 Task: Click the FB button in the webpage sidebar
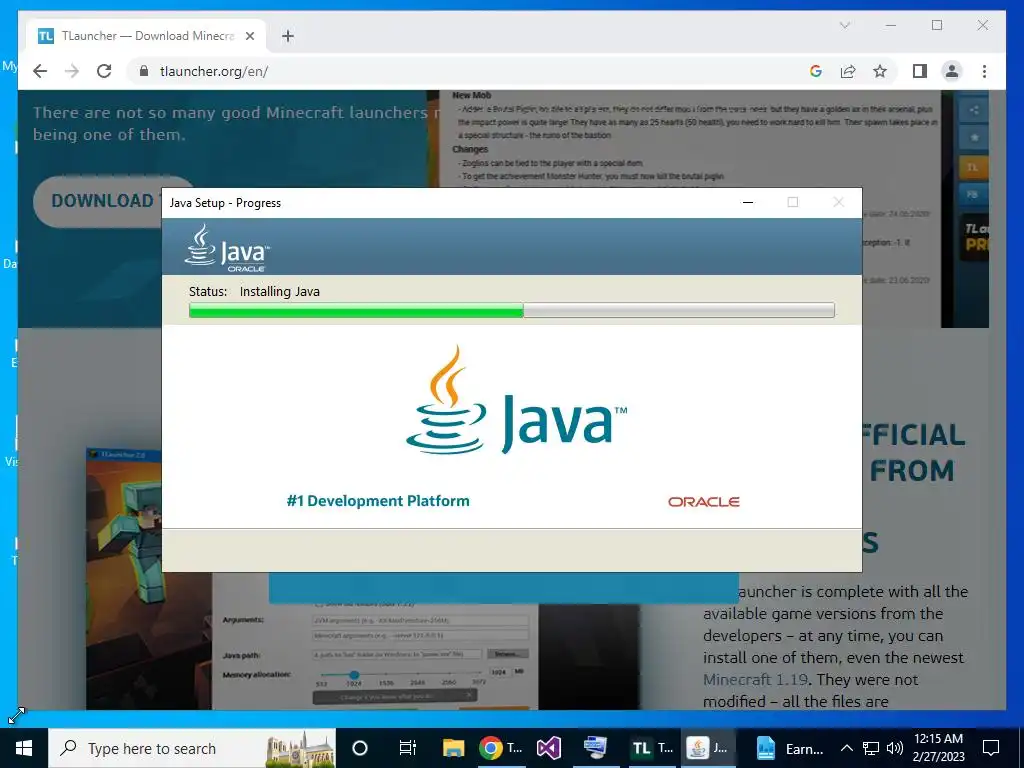click(973, 194)
